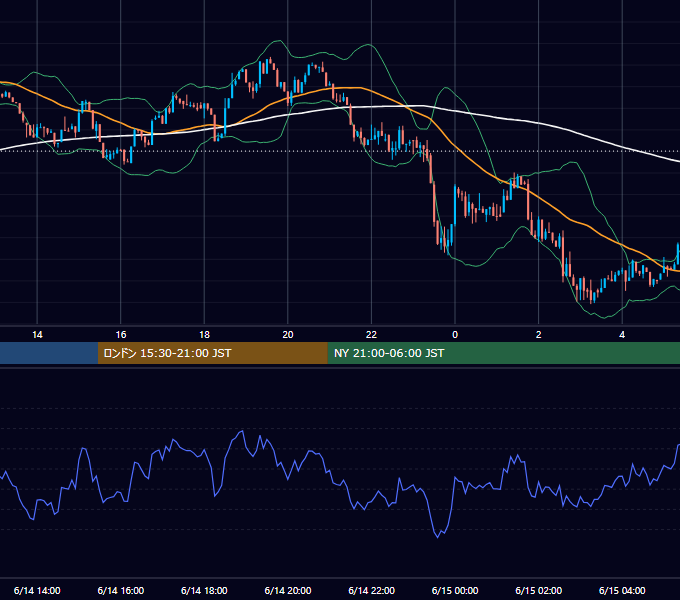Click the time axis label 22
The width and height of the screenshot is (680, 600).
(371, 335)
